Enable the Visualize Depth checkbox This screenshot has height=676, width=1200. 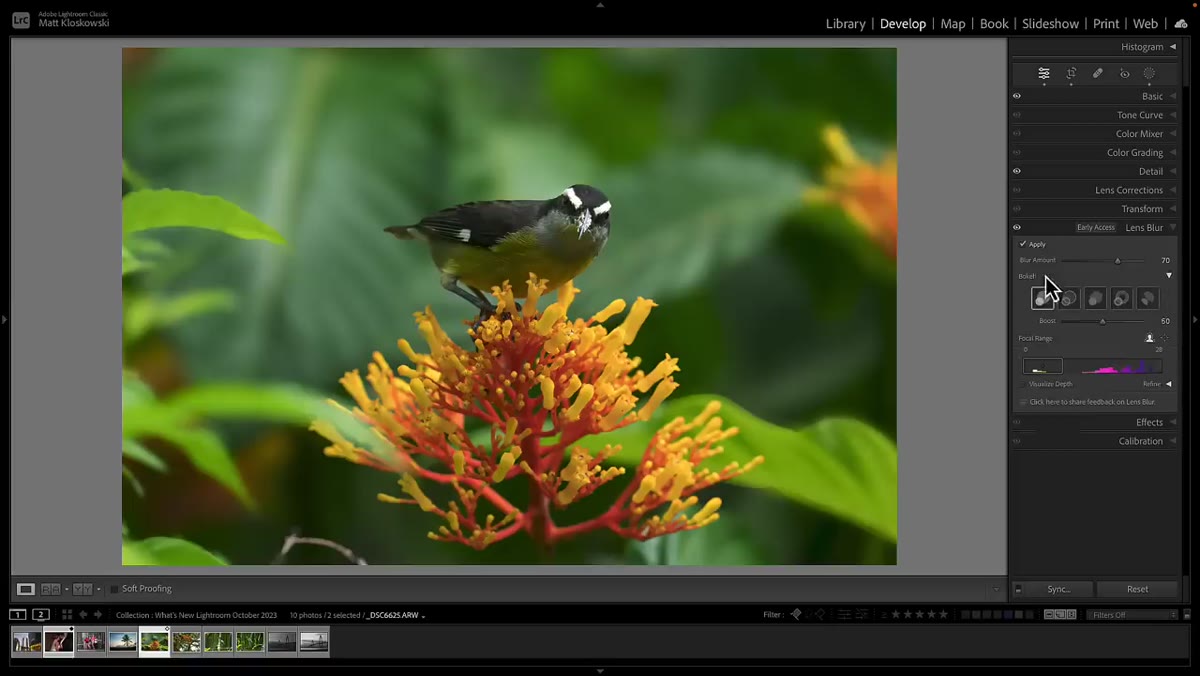(1023, 383)
